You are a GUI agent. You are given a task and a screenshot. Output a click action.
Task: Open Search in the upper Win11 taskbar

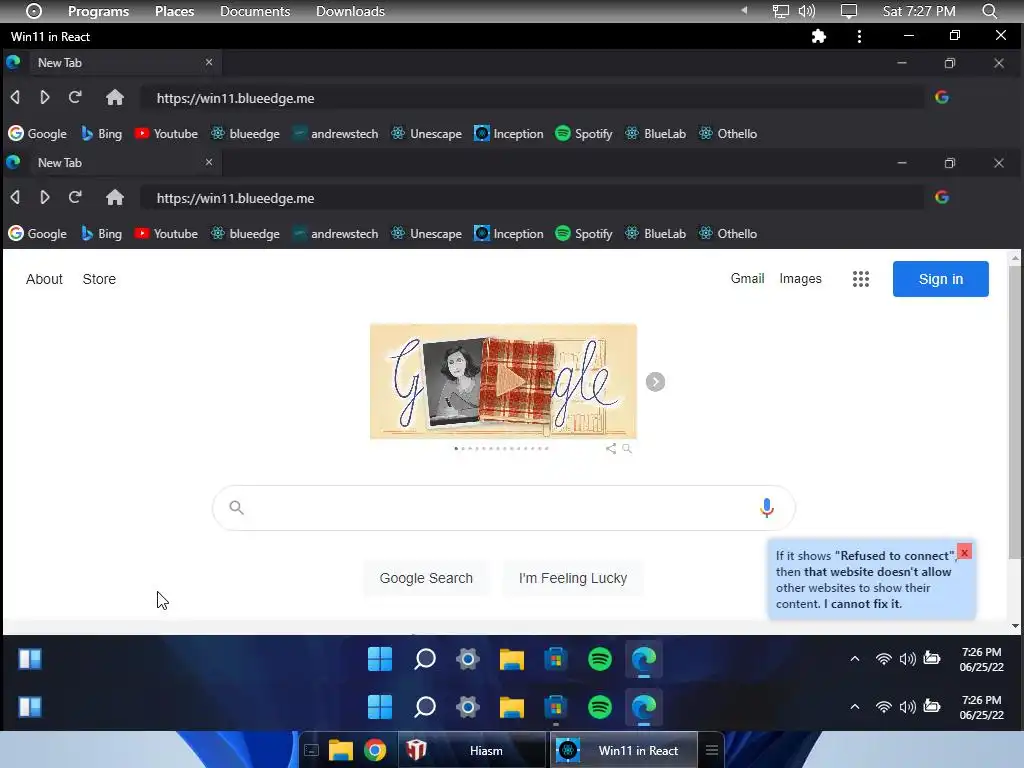click(x=424, y=659)
